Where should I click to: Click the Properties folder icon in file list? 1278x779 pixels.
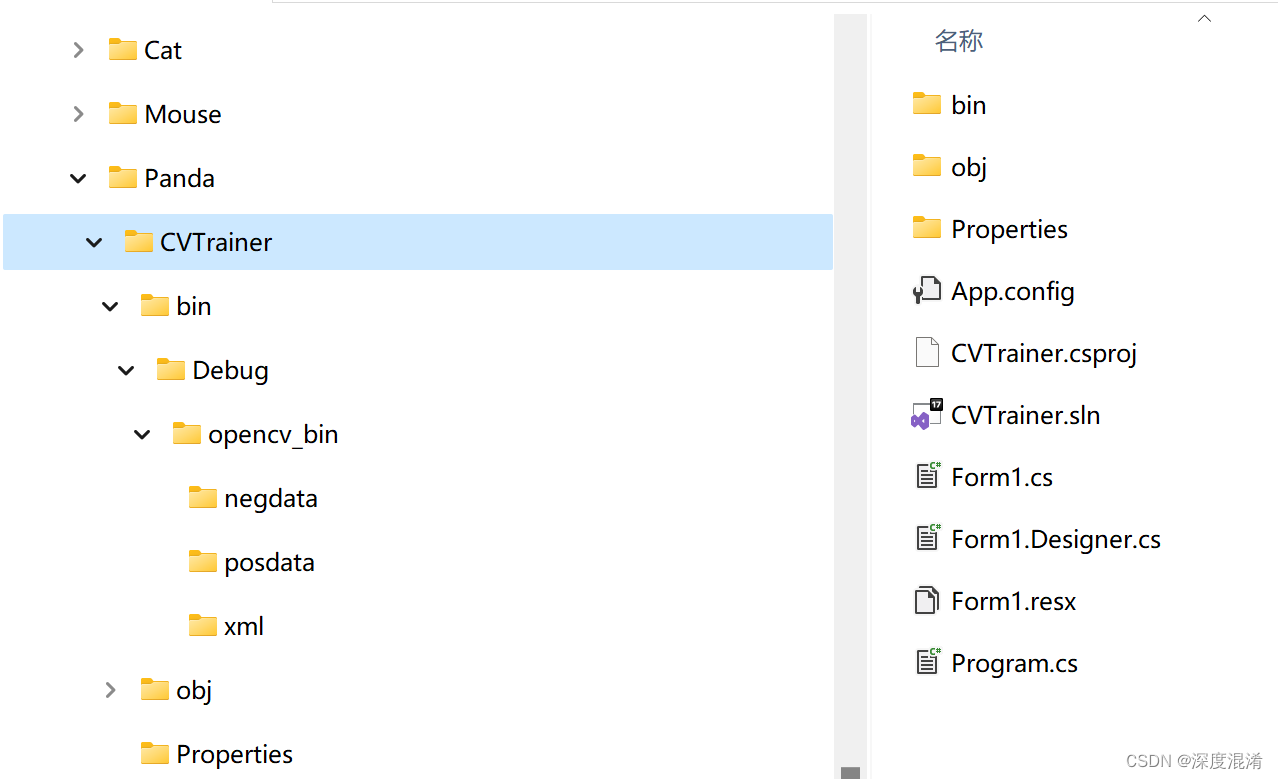pyautogui.click(x=927, y=229)
